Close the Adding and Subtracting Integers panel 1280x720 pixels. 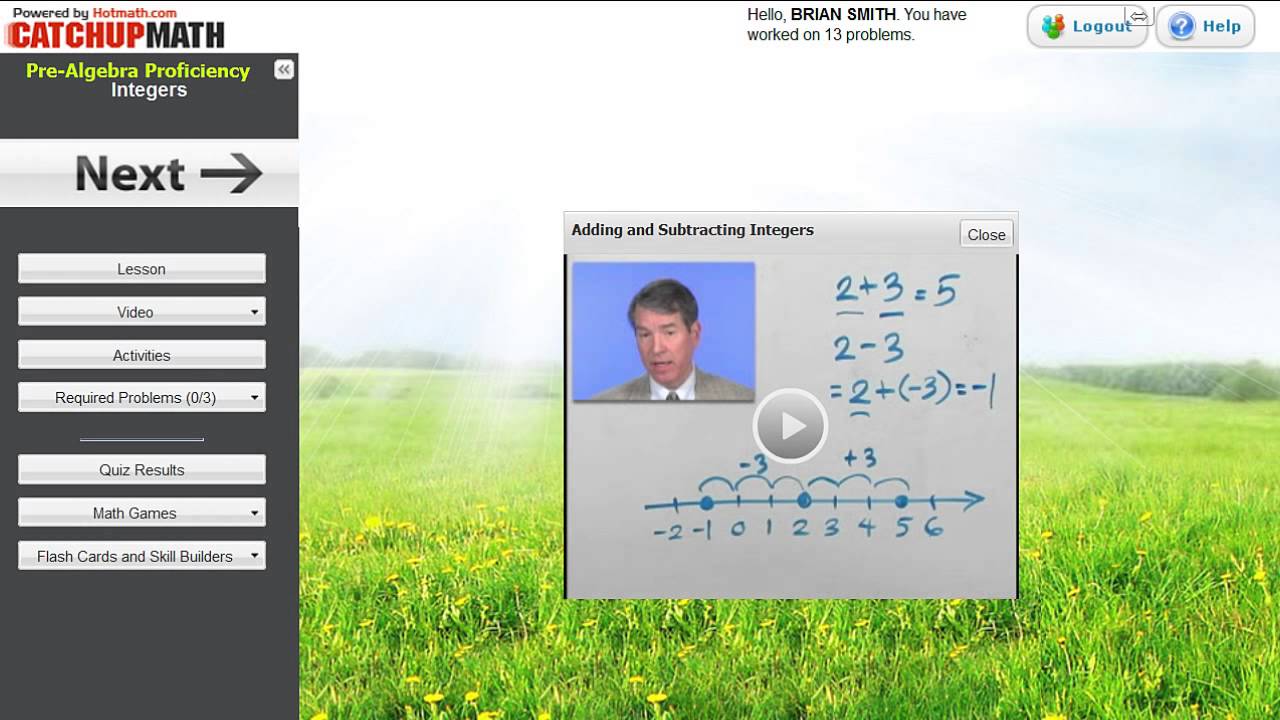pos(986,234)
